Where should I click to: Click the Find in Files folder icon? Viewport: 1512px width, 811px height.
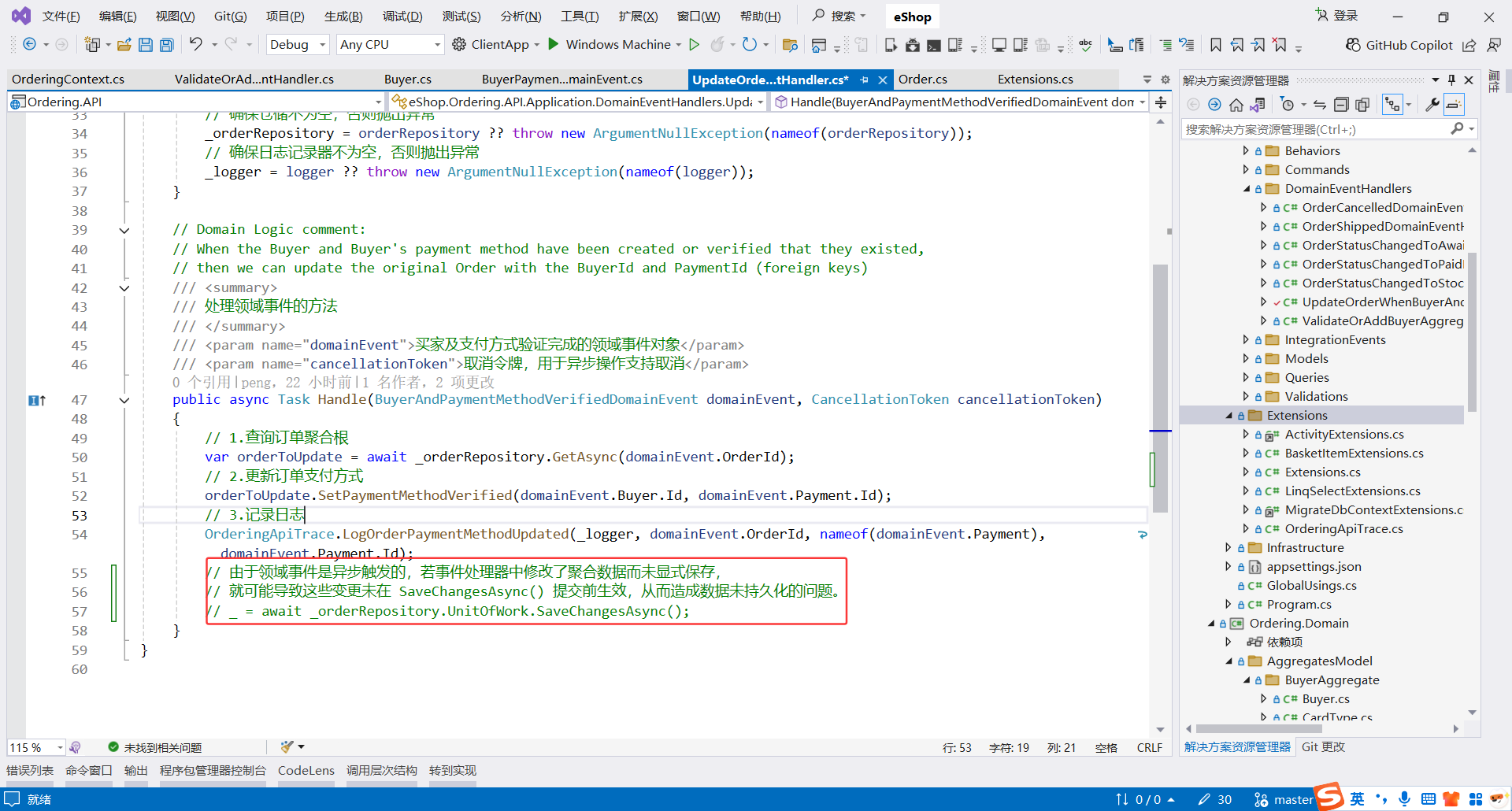click(790, 45)
